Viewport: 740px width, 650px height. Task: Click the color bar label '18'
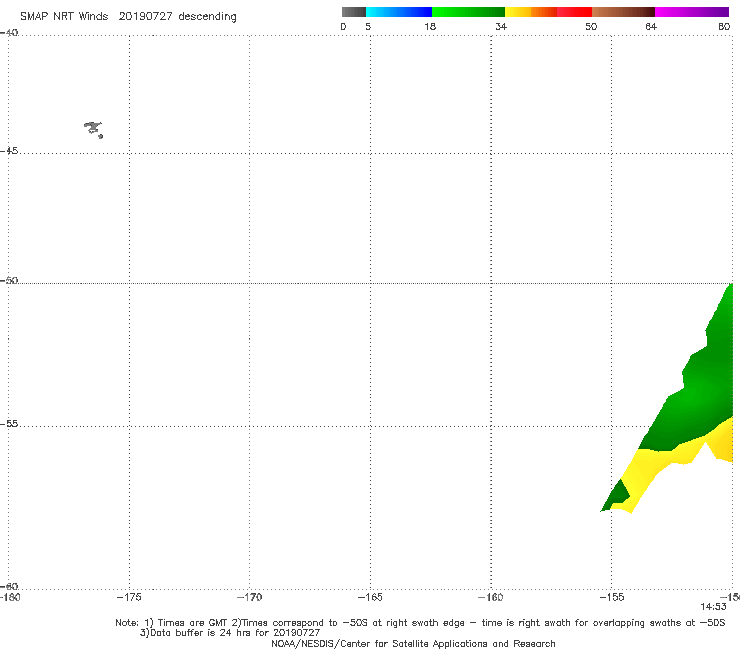click(430, 26)
